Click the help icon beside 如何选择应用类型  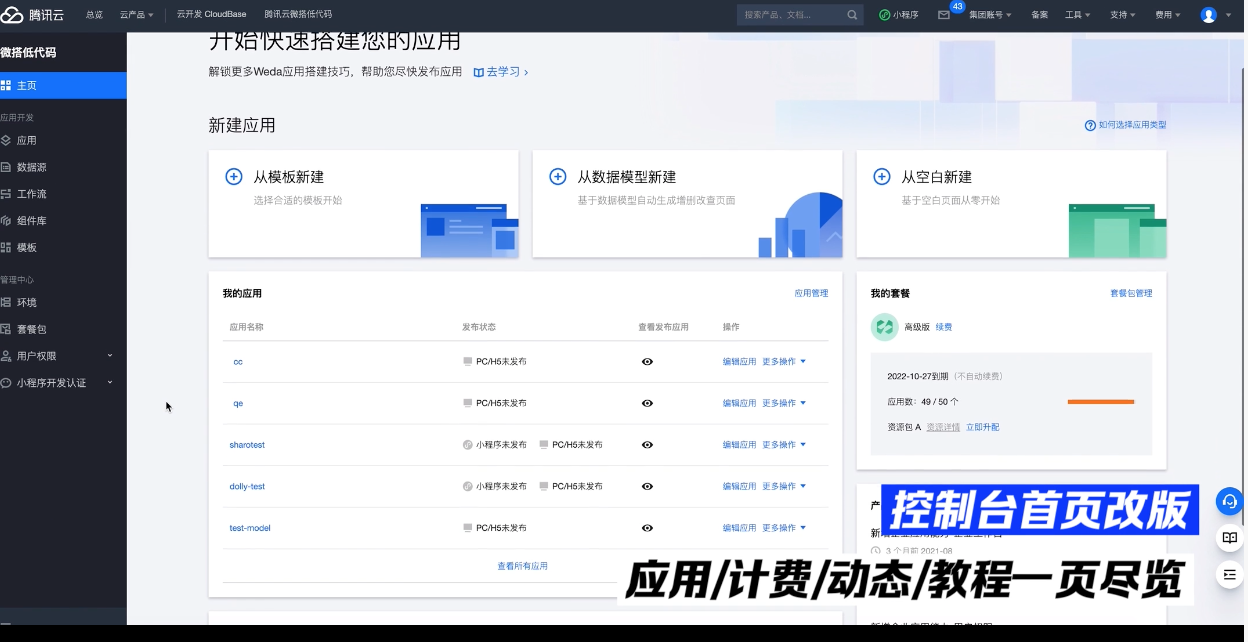click(x=1090, y=126)
